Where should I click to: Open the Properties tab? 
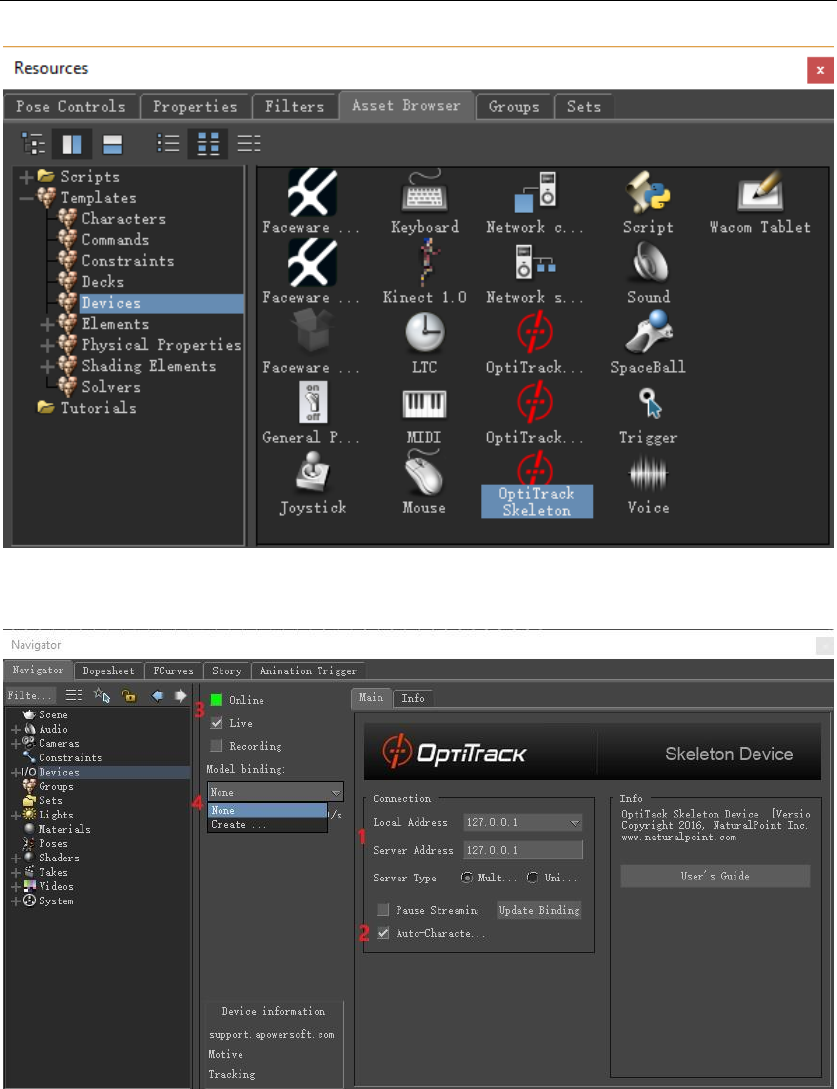pos(194,107)
